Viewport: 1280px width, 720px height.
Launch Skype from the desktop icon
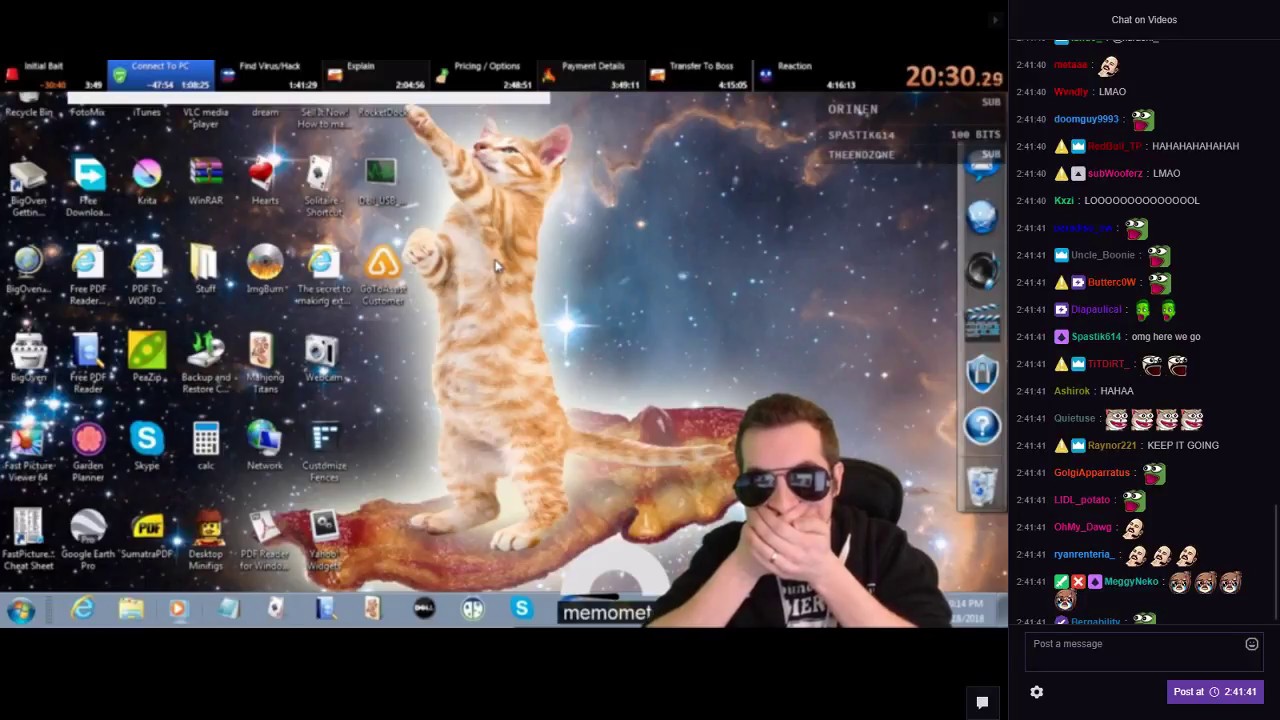pos(146,446)
